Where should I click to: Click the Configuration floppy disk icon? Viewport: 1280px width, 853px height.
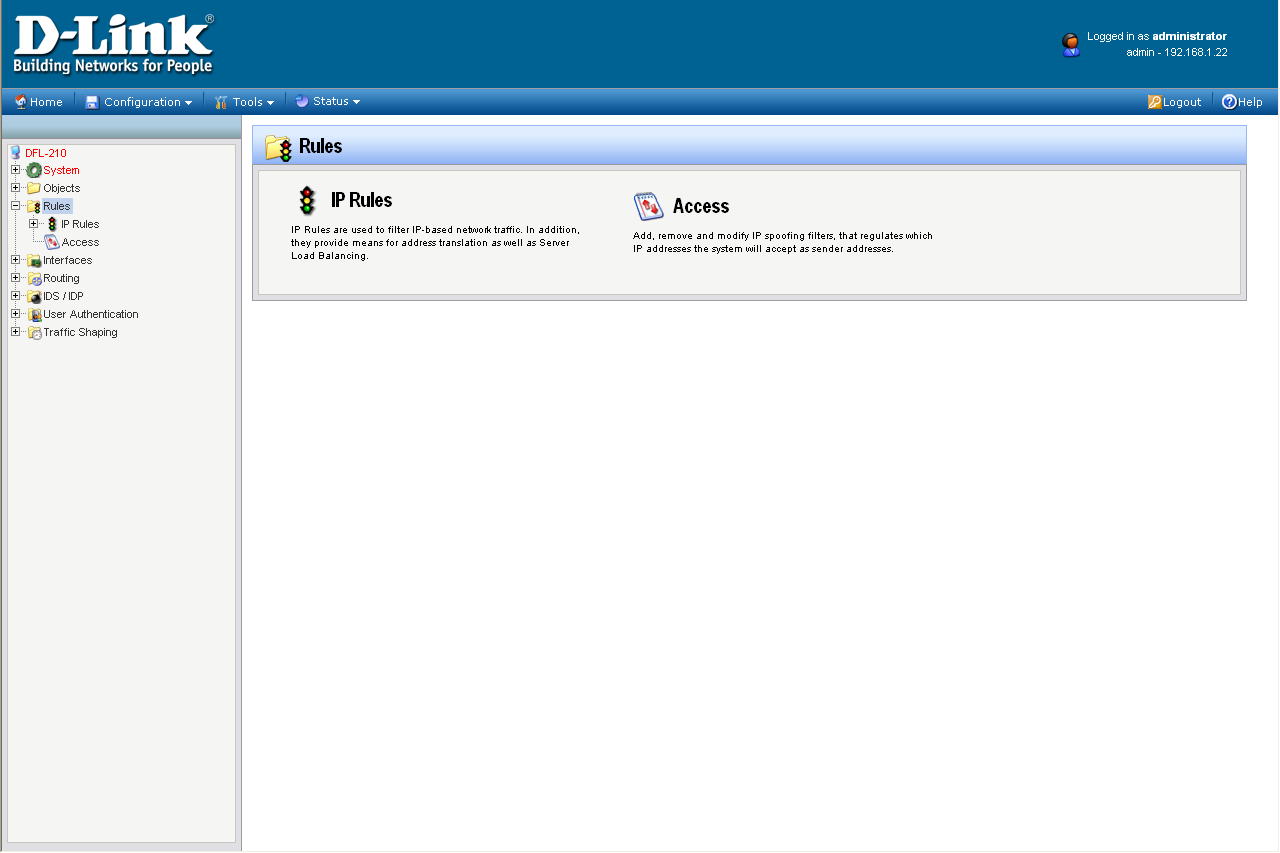pyautogui.click(x=92, y=102)
